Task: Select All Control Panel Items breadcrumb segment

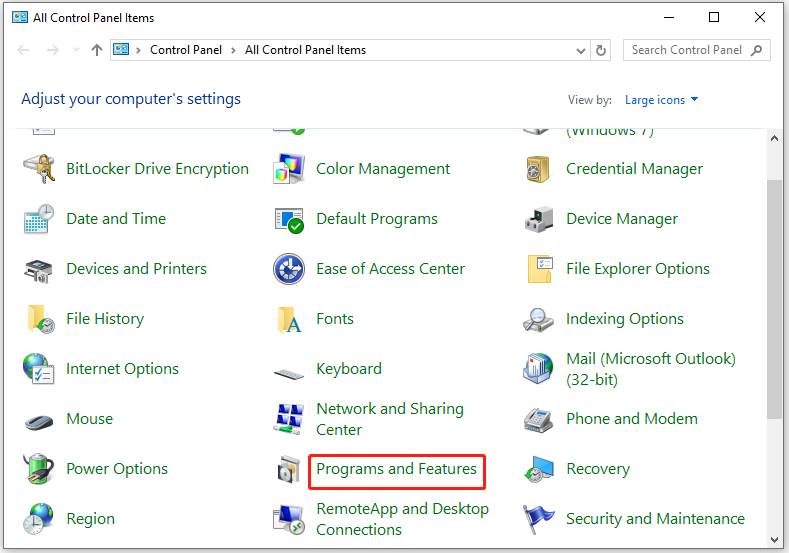Action: click(x=305, y=50)
